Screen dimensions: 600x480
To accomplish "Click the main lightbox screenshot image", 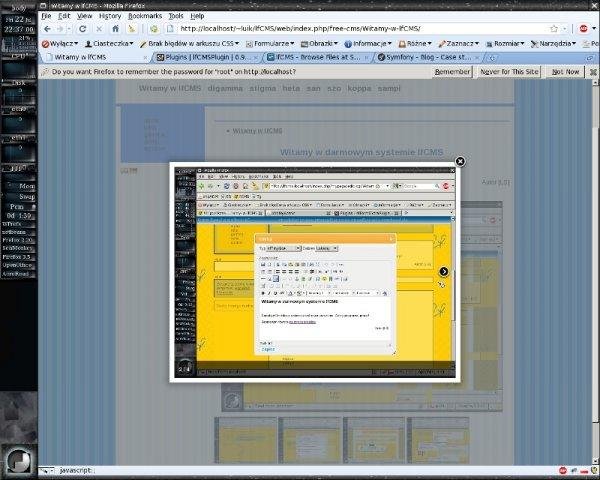I will (315, 272).
